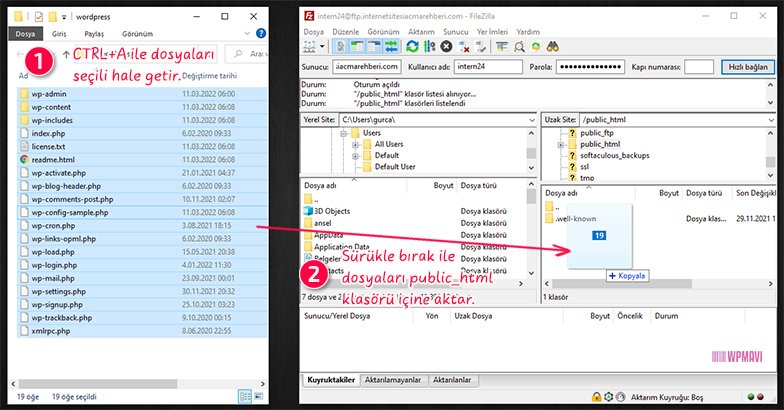Image resolution: width=784 pixels, height=410 pixels.
Task: Open Explorer help icon
Action: (260, 34)
